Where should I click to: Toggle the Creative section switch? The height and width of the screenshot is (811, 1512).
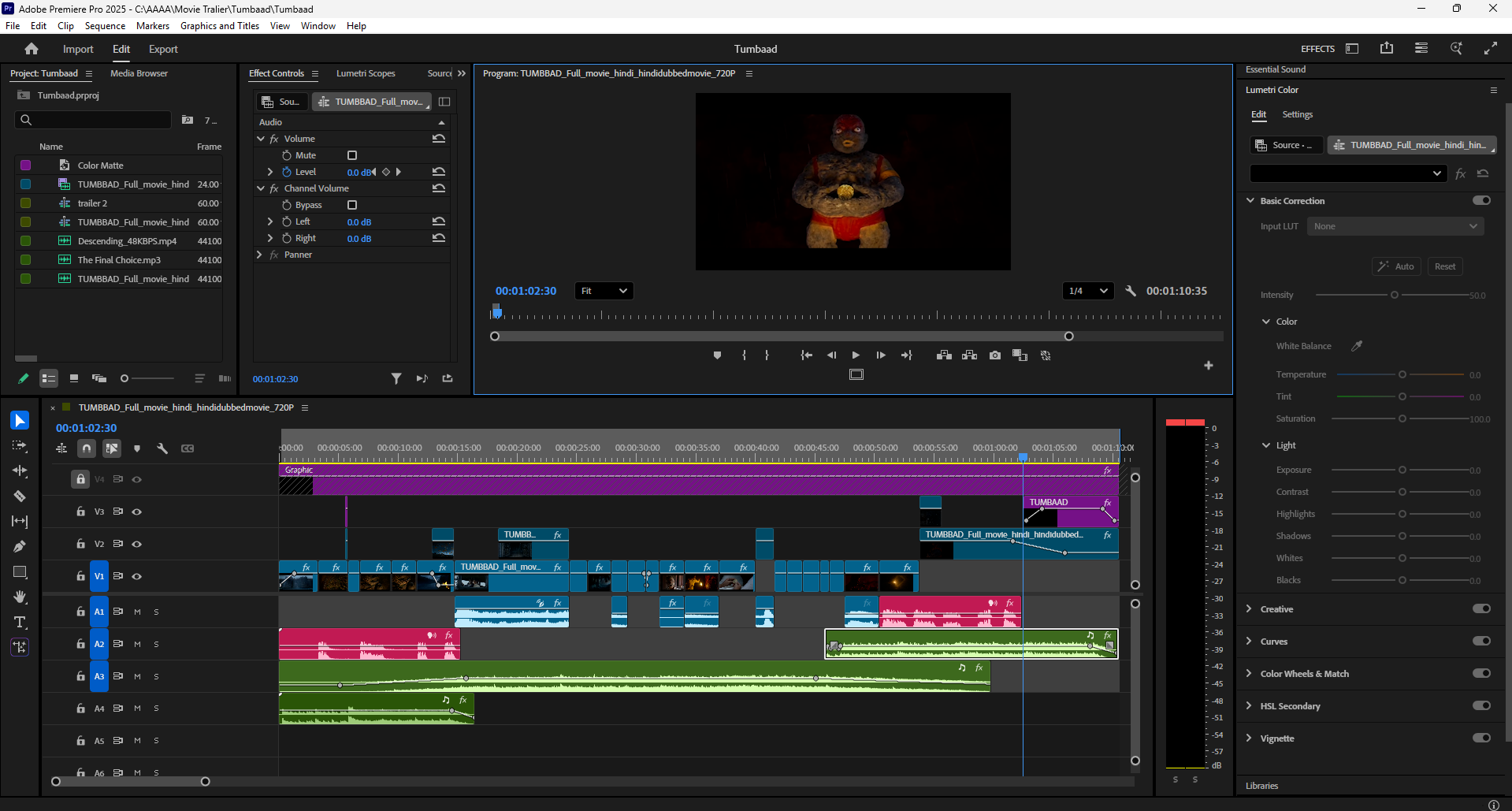coord(1481,608)
